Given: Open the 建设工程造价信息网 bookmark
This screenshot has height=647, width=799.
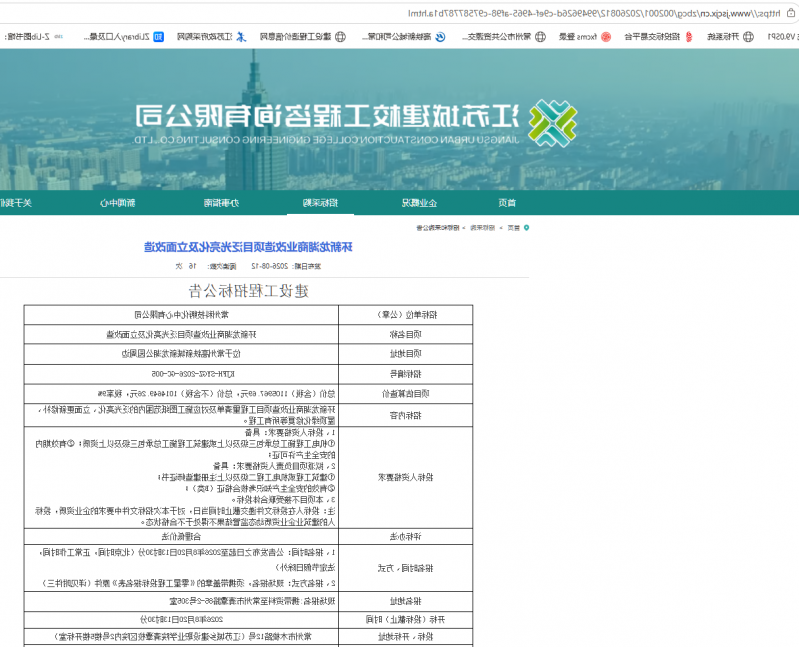Looking at the screenshot, I should [302, 37].
